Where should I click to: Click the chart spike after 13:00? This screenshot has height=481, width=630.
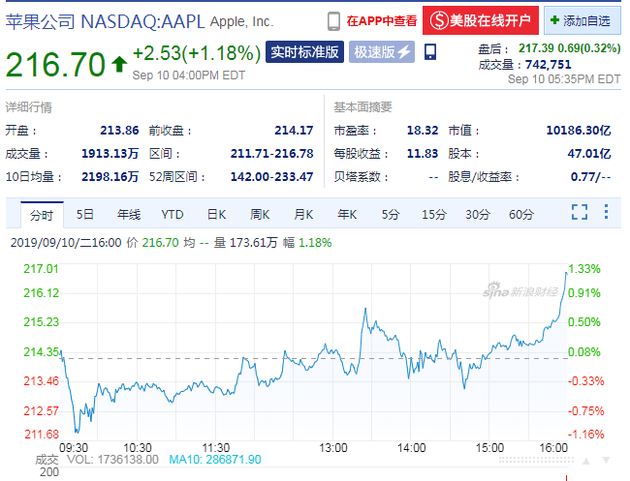(365, 309)
